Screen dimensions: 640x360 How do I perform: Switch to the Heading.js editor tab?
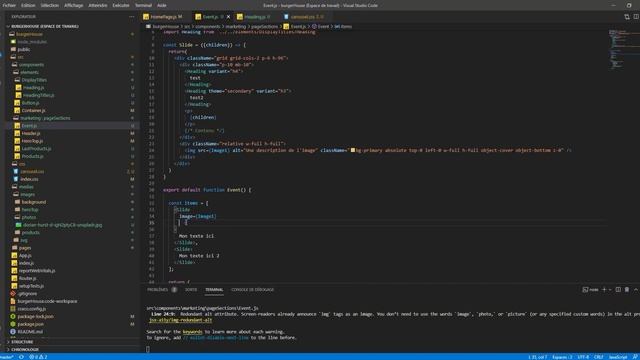255,17
